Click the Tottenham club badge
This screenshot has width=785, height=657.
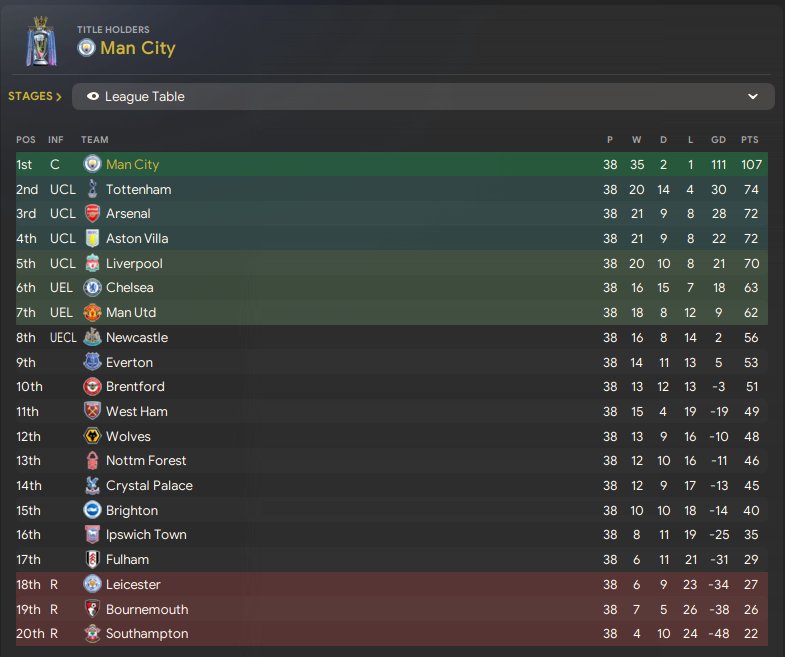pyautogui.click(x=92, y=189)
